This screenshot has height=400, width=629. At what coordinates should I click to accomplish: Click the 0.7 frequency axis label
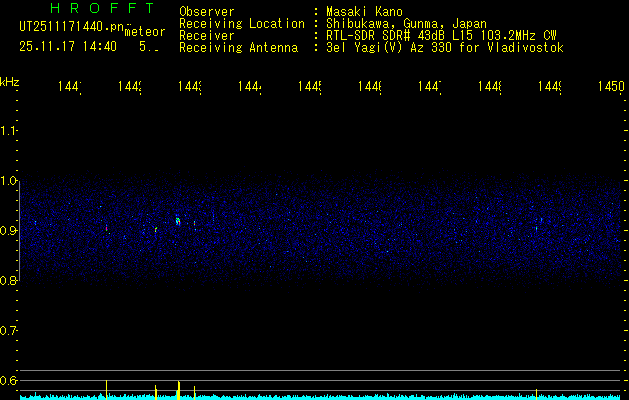pos(9,331)
